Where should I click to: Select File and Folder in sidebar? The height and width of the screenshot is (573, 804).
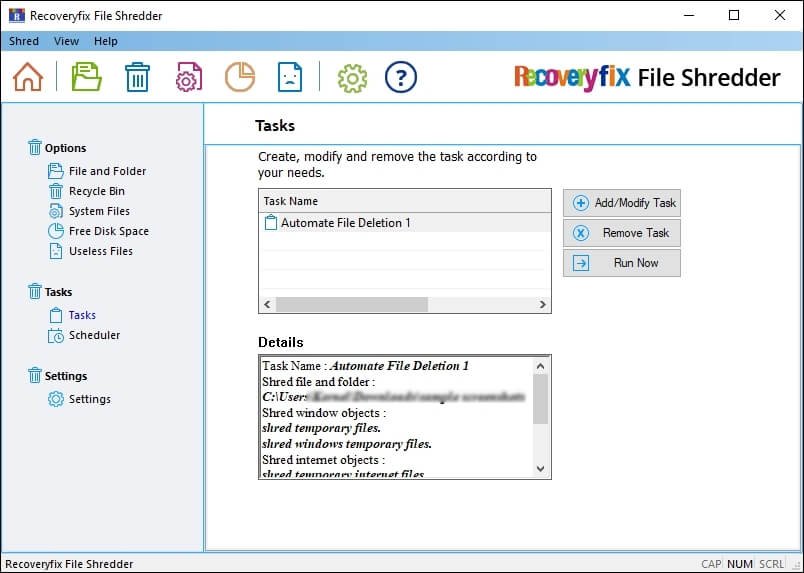[107, 171]
